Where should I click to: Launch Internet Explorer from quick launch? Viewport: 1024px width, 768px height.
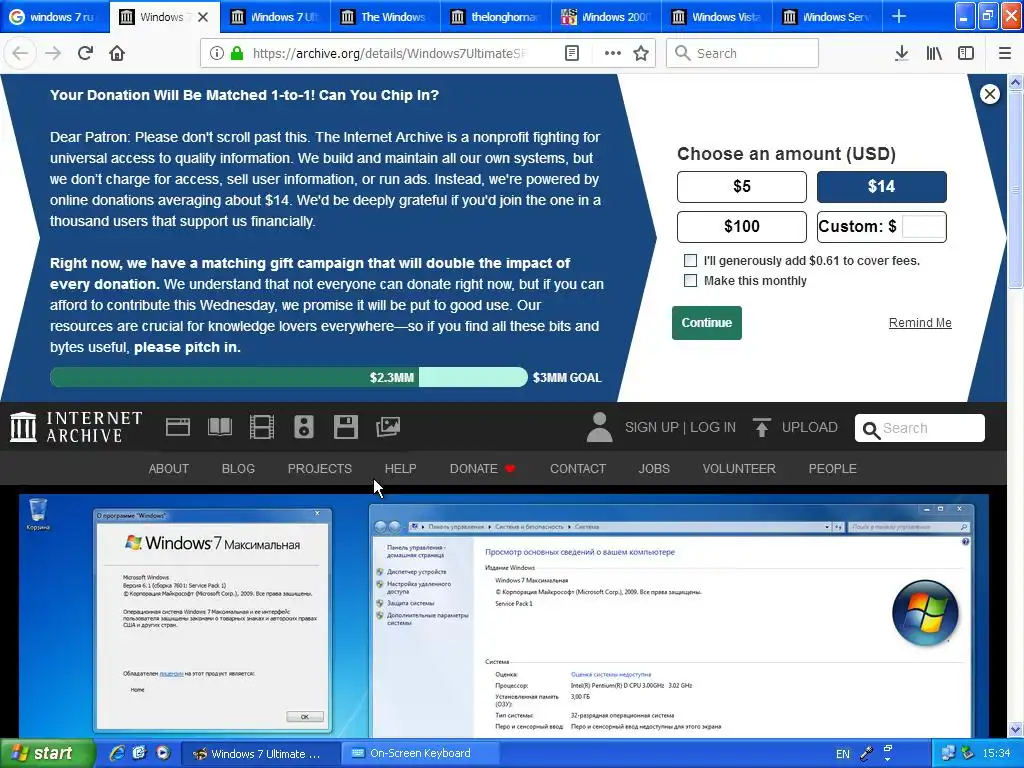point(117,753)
